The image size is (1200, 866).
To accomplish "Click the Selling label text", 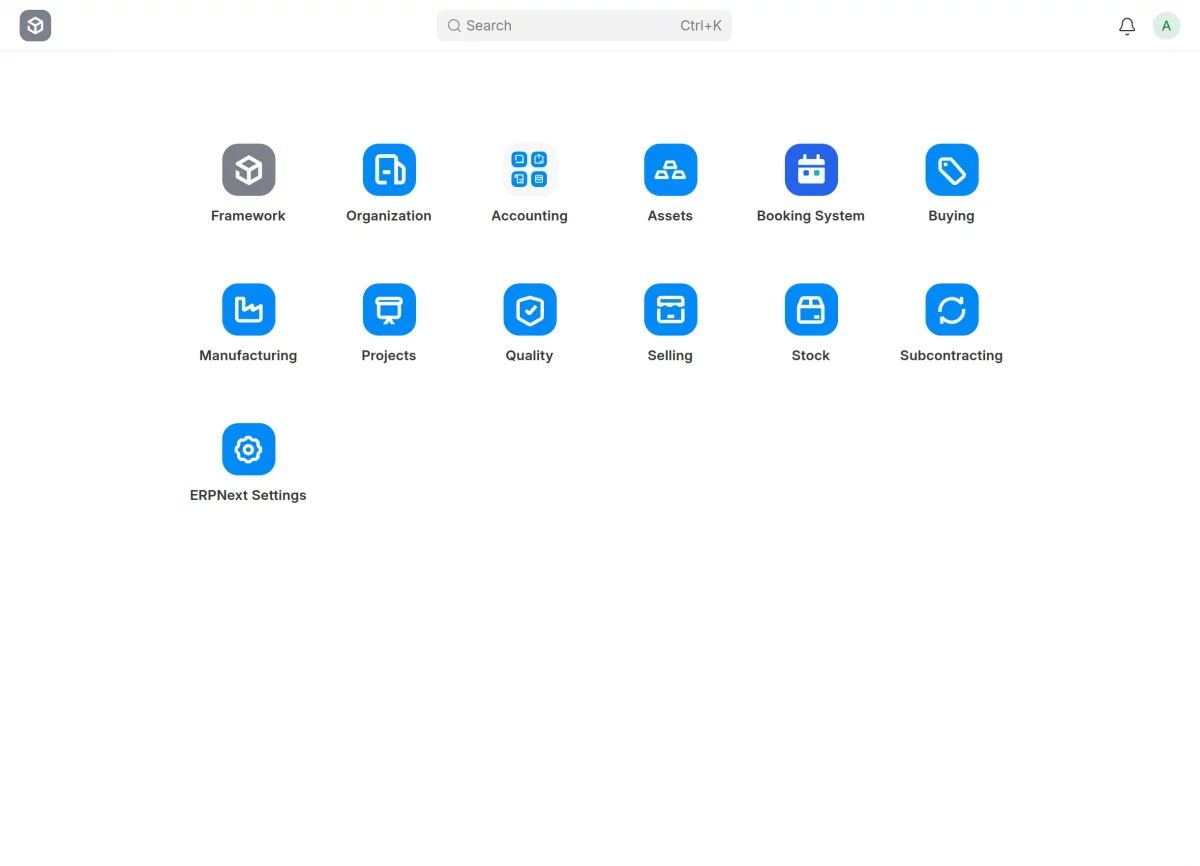I will [x=670, y=356].
